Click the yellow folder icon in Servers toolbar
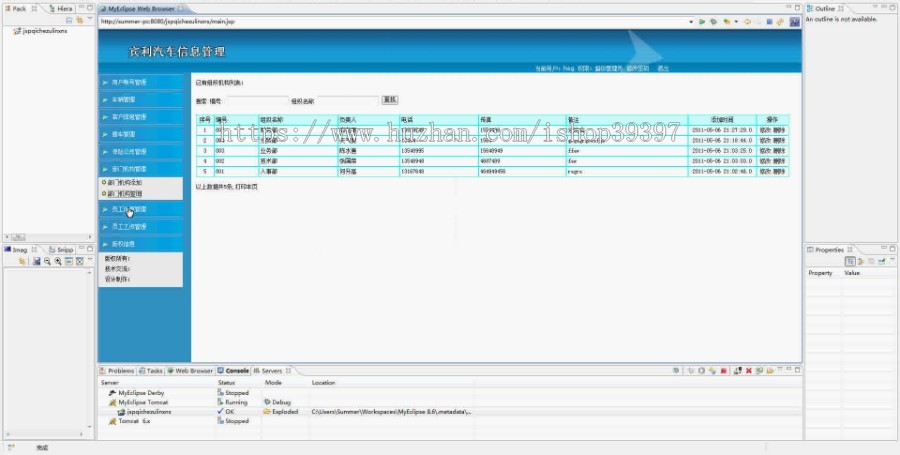The width and height of the screenshot is (900, 455). (770, 371)
